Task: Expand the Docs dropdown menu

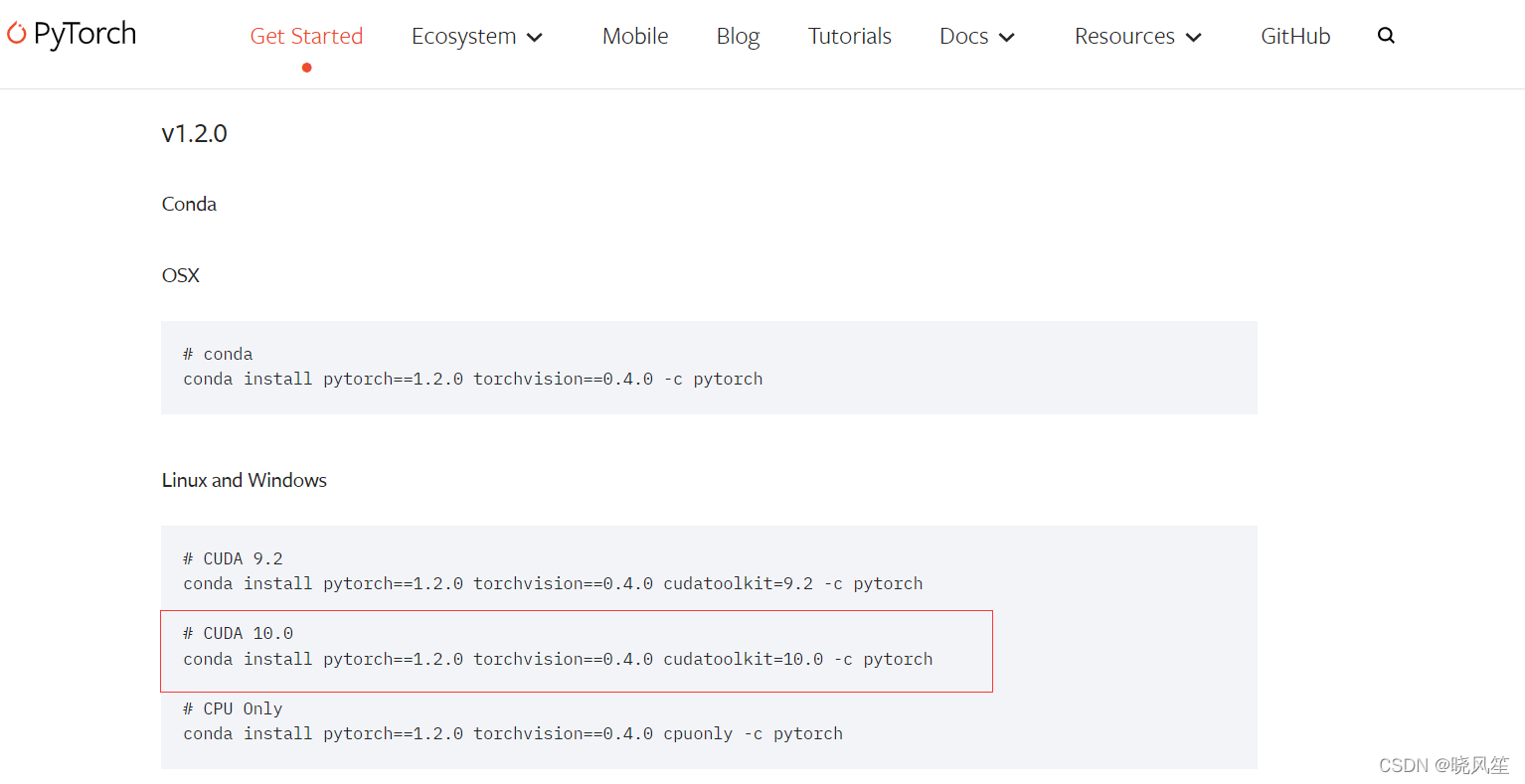Action: (977, 36)
